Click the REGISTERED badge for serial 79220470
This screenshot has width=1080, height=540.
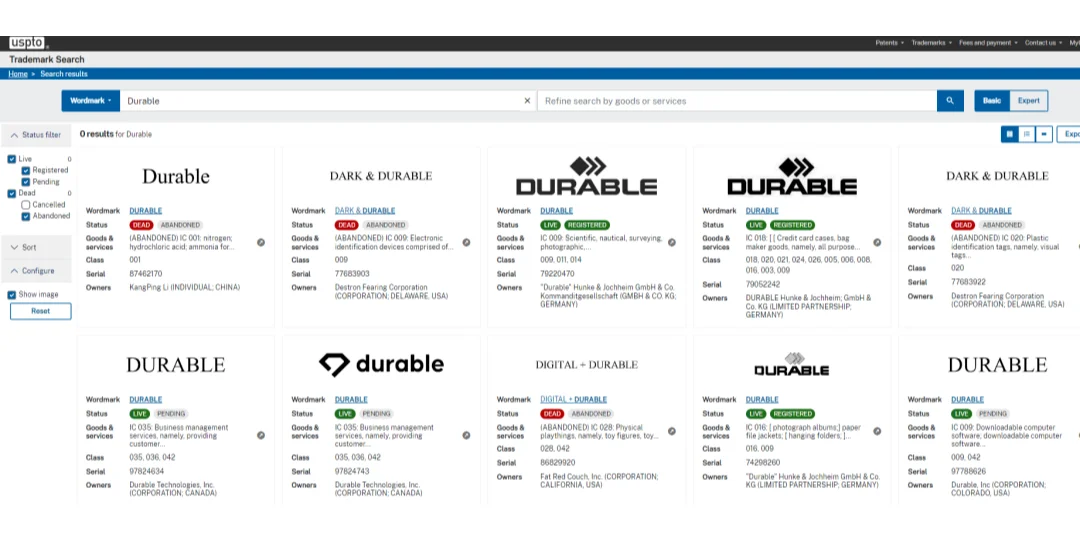coord(586,225)
